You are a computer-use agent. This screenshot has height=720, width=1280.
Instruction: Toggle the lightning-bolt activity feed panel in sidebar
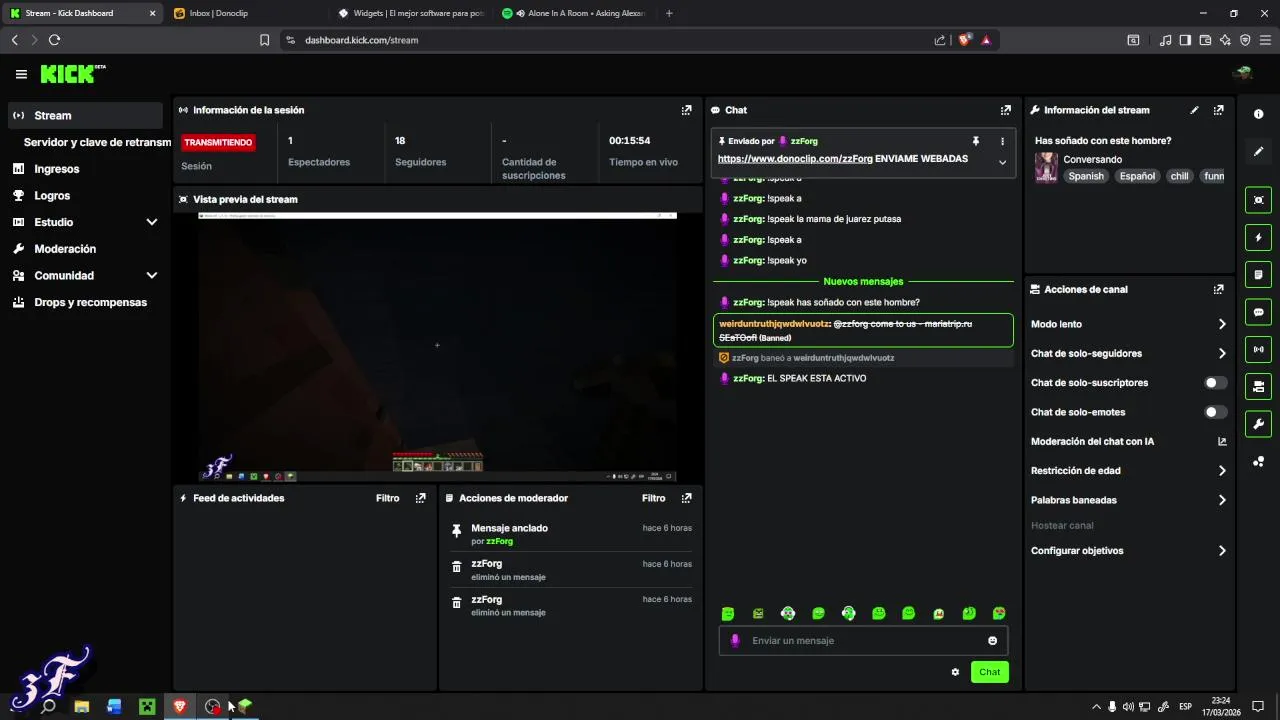[1258, 237]
